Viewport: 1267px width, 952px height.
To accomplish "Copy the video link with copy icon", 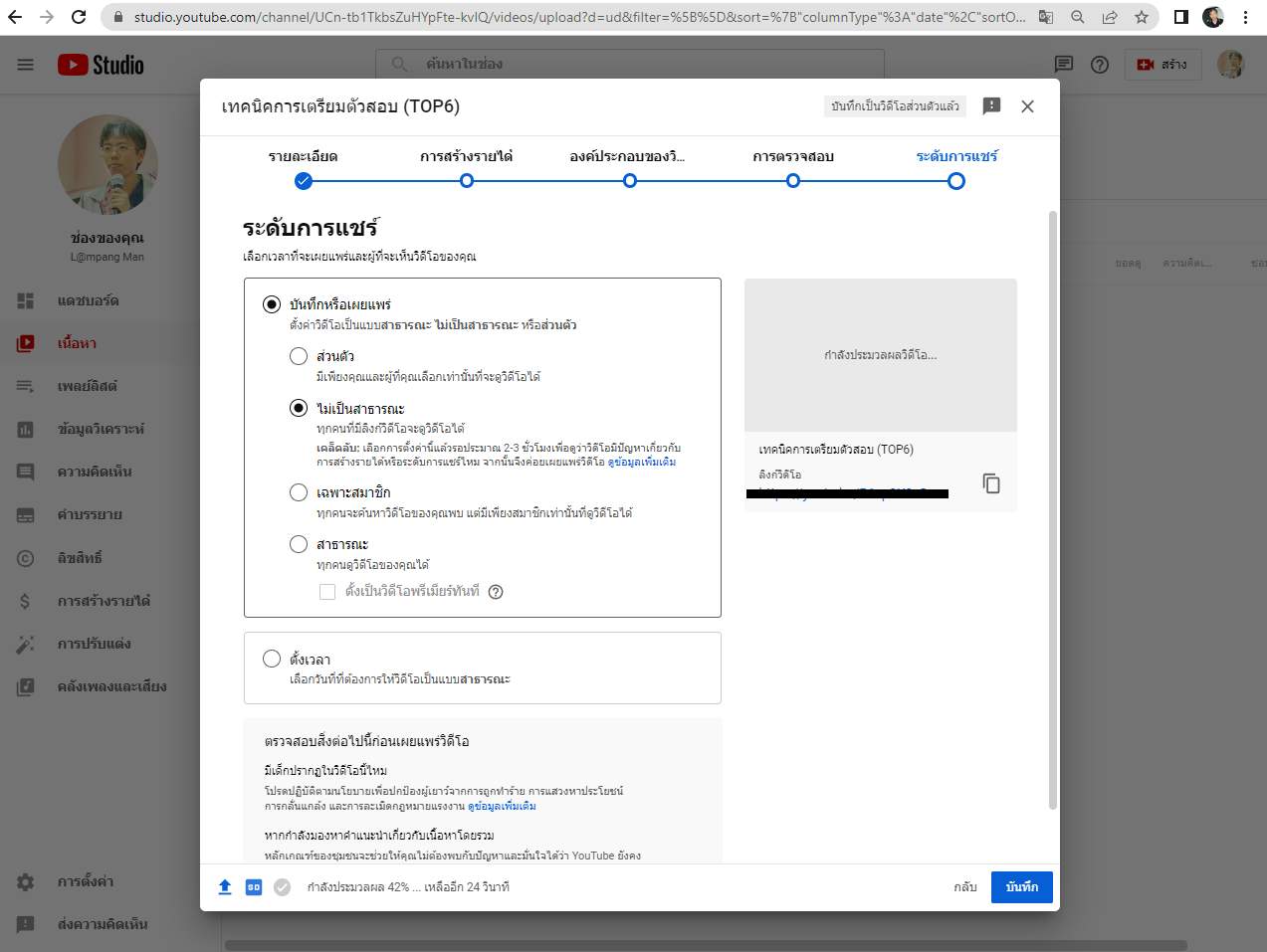I will point(991,483).
